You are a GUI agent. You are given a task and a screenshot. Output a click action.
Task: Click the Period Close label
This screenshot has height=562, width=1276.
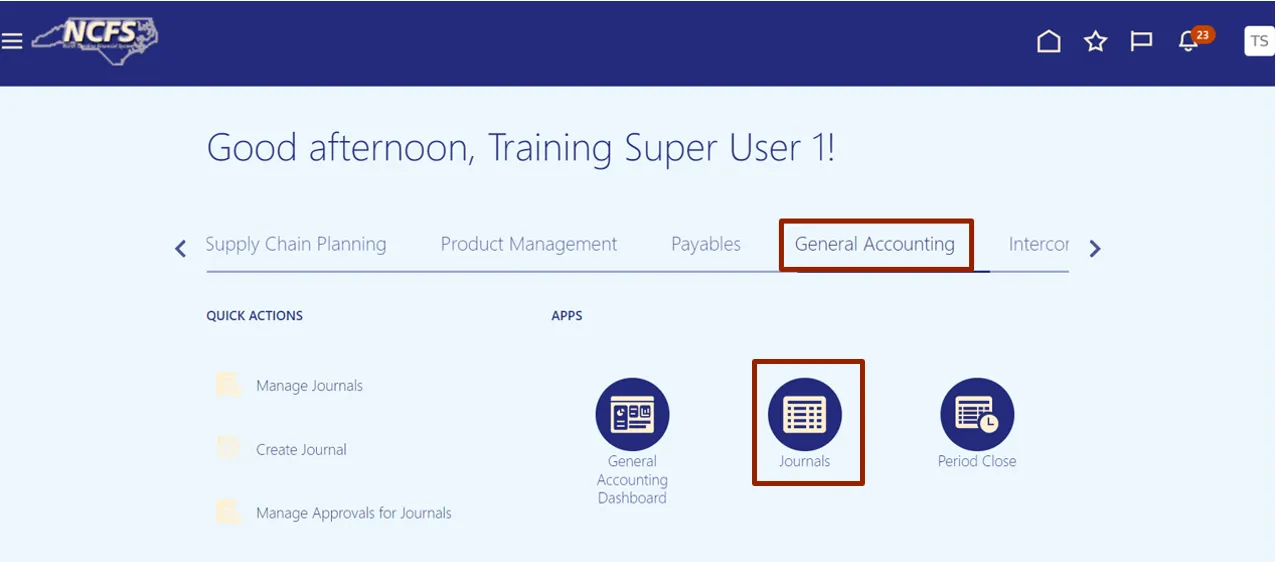click(x=977, y=461)
